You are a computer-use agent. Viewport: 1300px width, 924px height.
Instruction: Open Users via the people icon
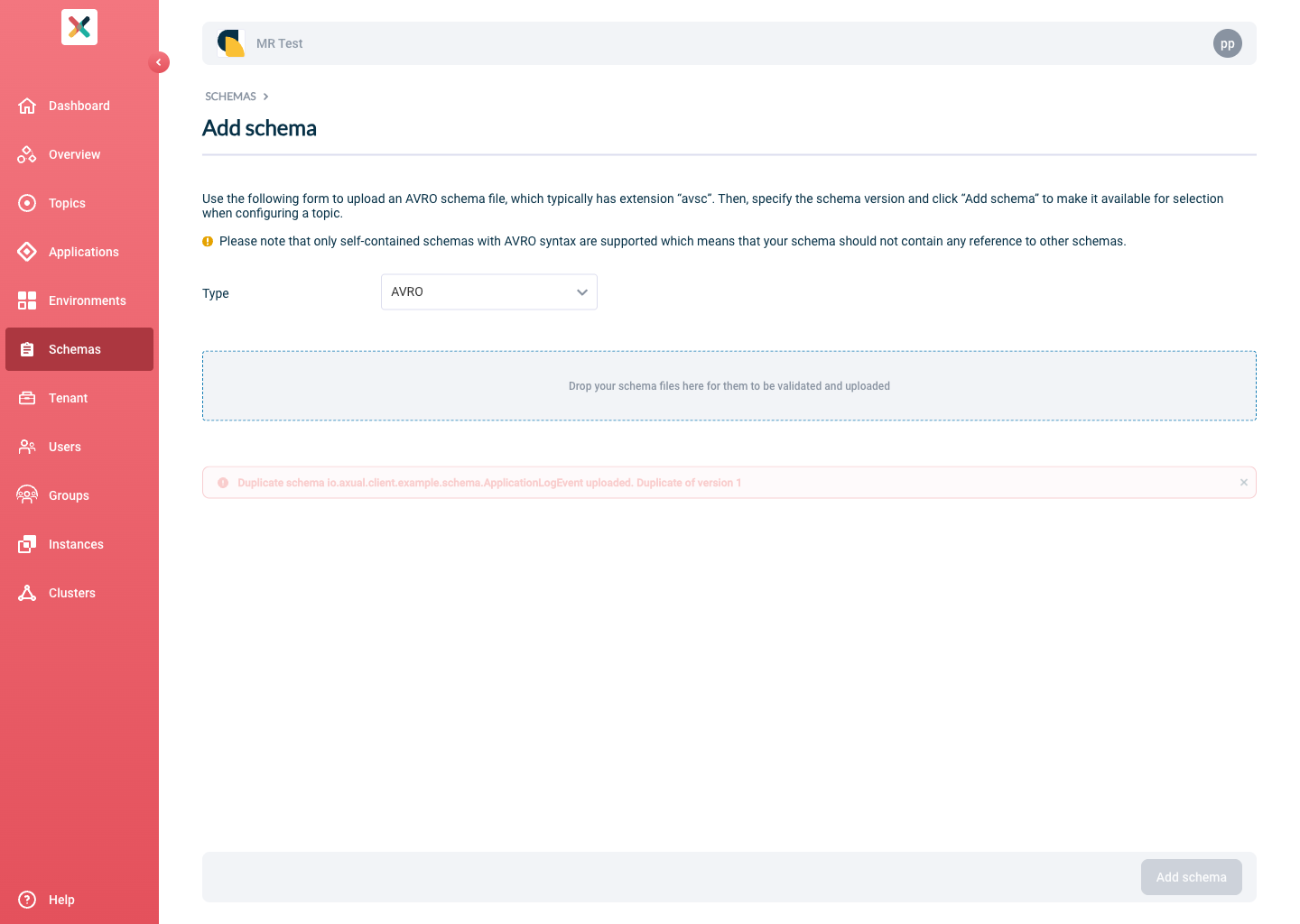[27, 447]
